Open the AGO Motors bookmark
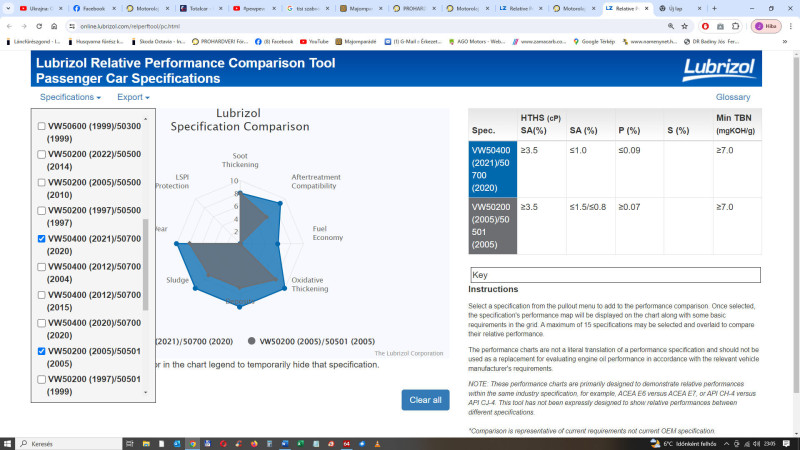Screen dimensions: 800x450 point(477,41)
